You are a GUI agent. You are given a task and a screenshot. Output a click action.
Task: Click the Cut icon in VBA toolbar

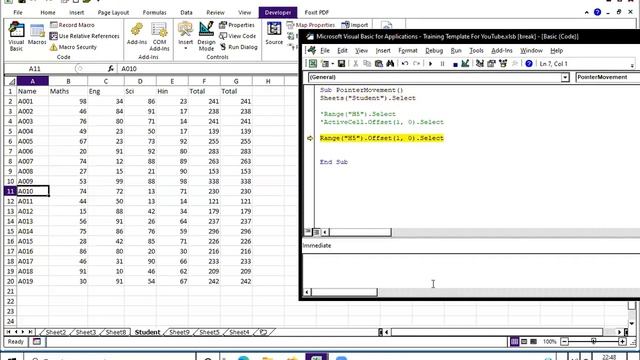click(x=356, y=64)
